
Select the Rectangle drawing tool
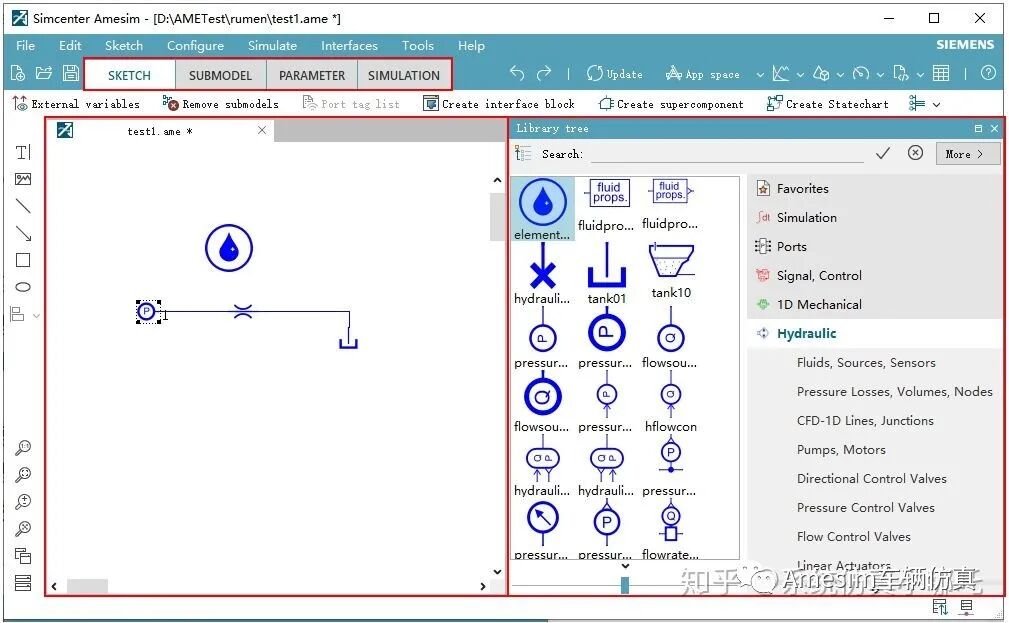[23, 260]
